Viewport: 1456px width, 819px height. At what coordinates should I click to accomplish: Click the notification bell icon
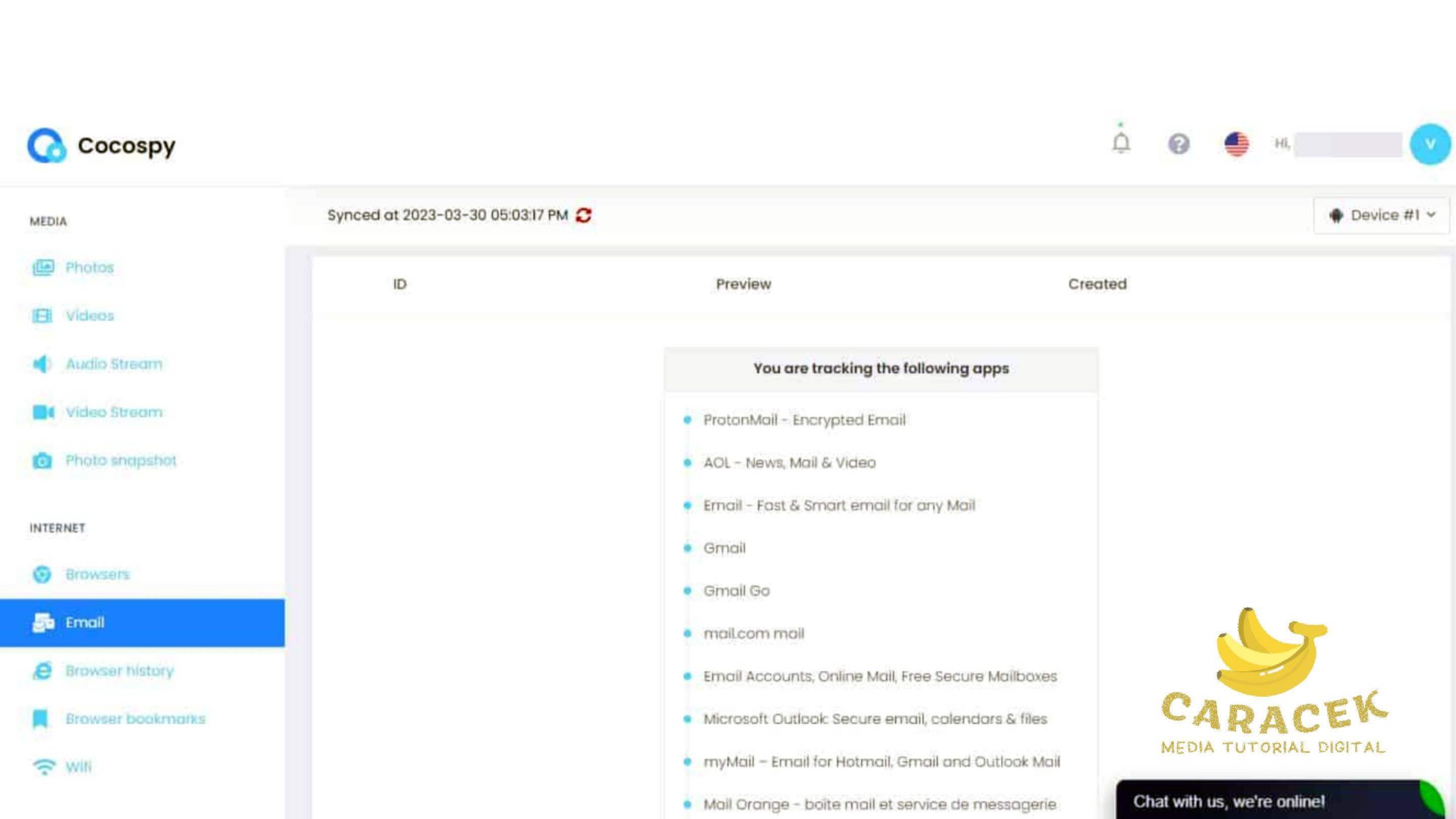1121,143
